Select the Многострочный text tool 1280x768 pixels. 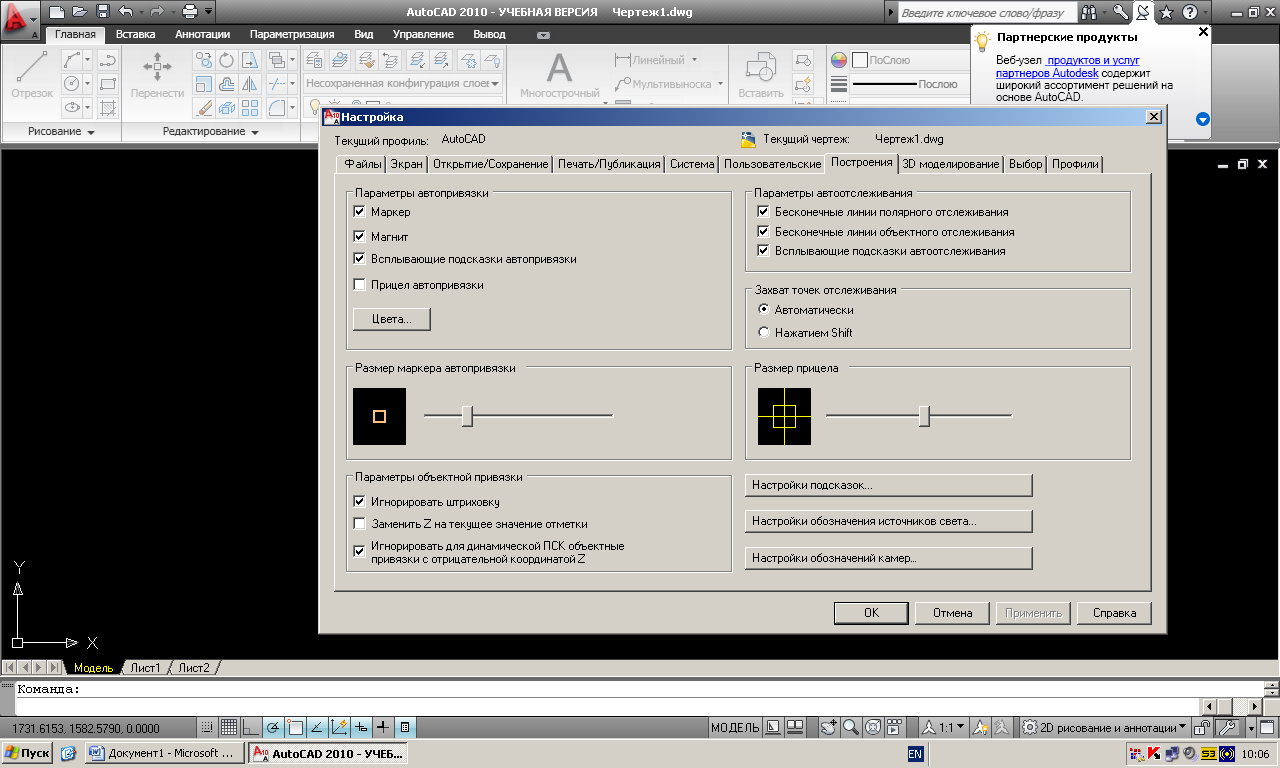coord(559,74)
